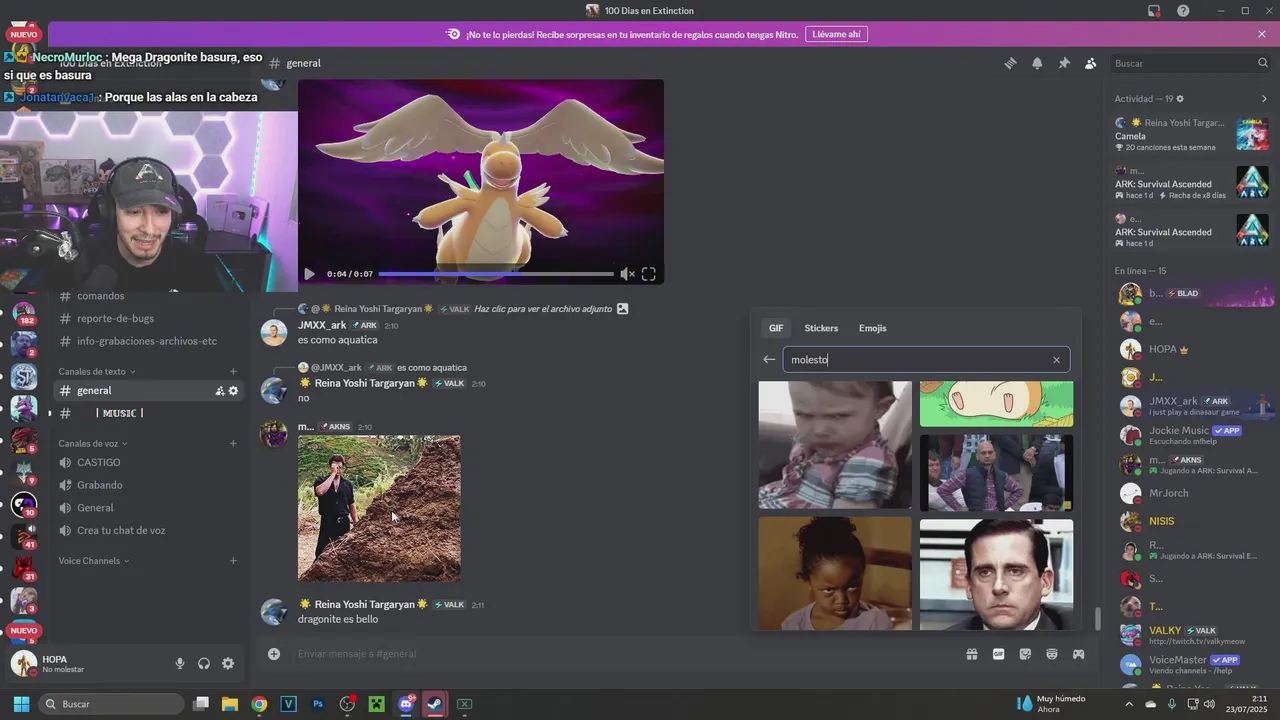Switch to the GIF tab
Image resolution: width=1280 pixels, height=720 pixels.
[776, 328]
